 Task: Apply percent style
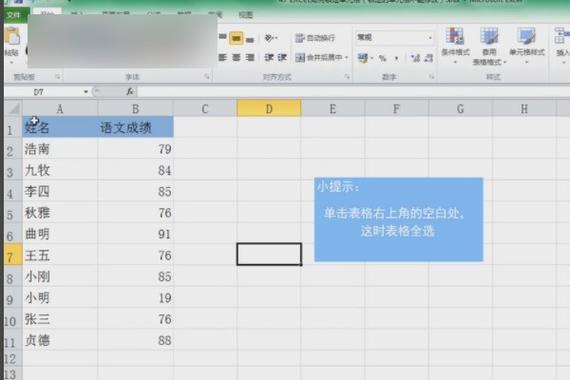pos(382,58)
